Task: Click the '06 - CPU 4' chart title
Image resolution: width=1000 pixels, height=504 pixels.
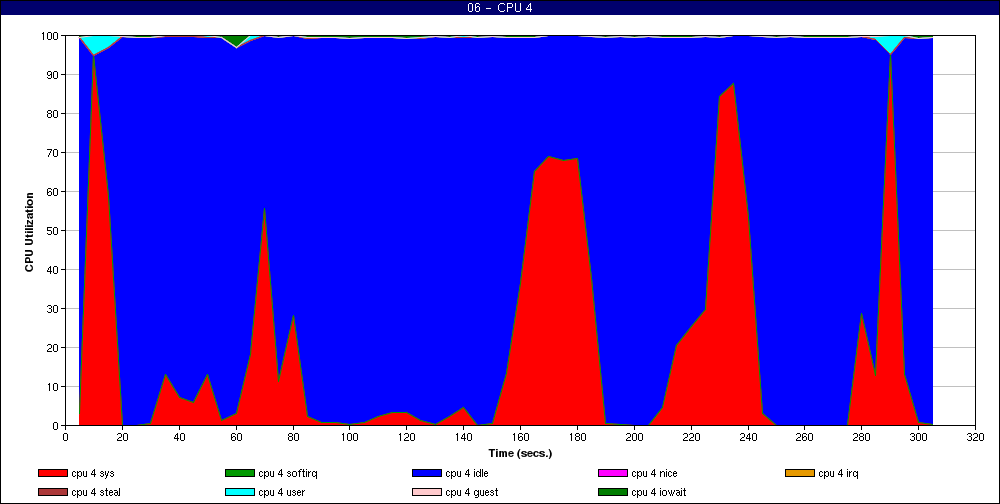Action: coord(500,8)
